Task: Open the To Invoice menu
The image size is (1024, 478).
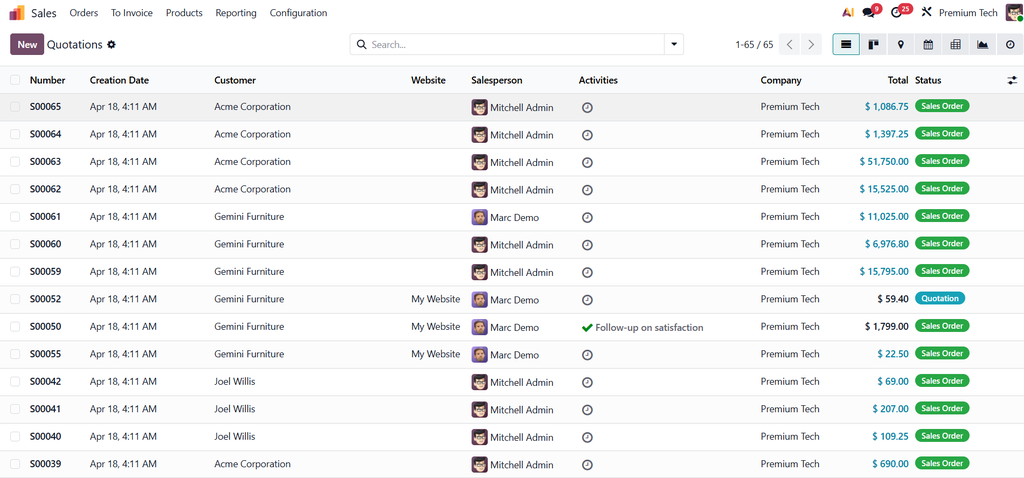Action: click(131, 13)
